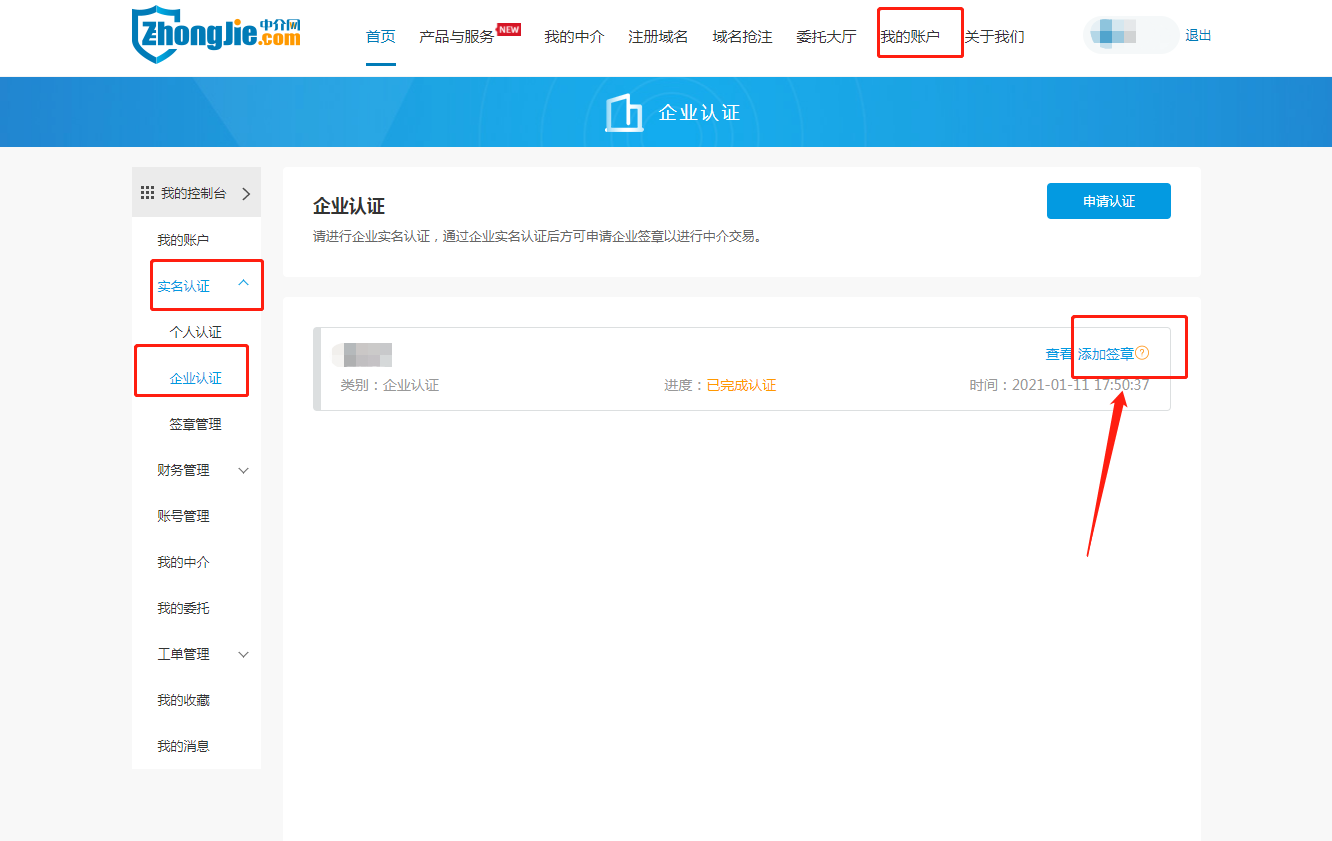This screenshot has height=841, width=1332.
Task: Click the 申请认证 button
Action: [x=1108, y=201]
